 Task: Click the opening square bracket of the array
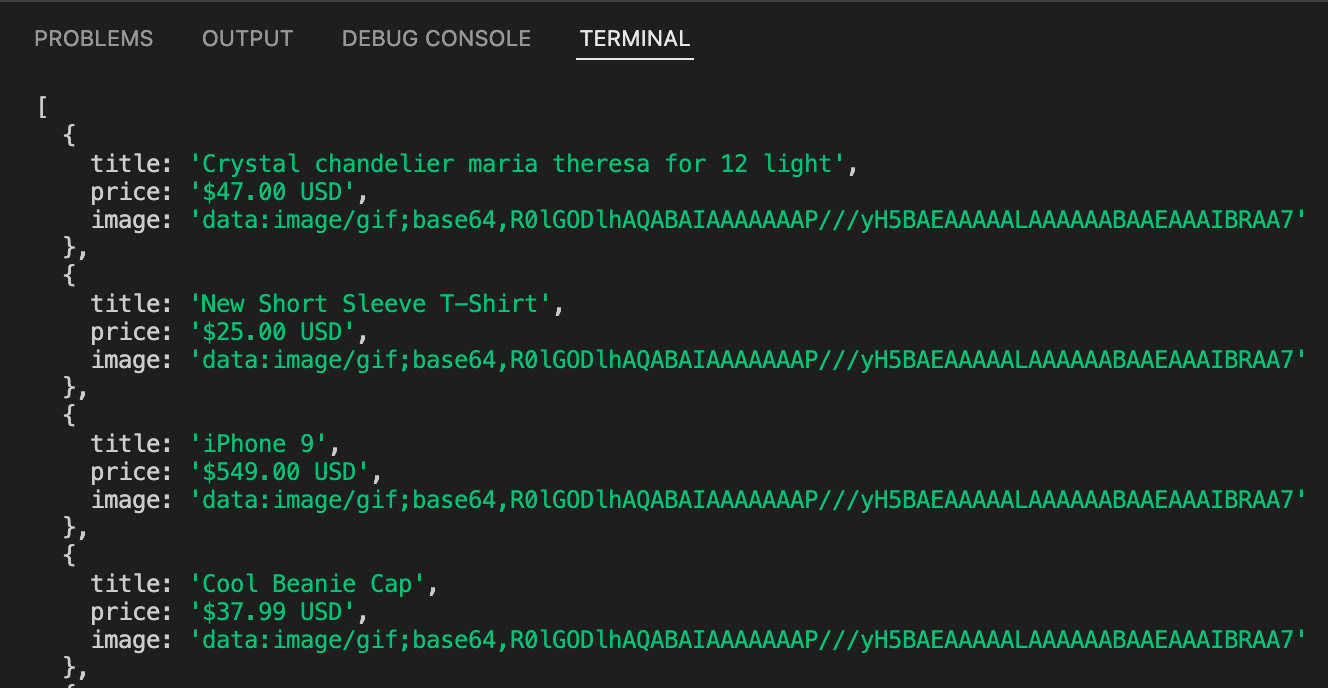point(42,108)
